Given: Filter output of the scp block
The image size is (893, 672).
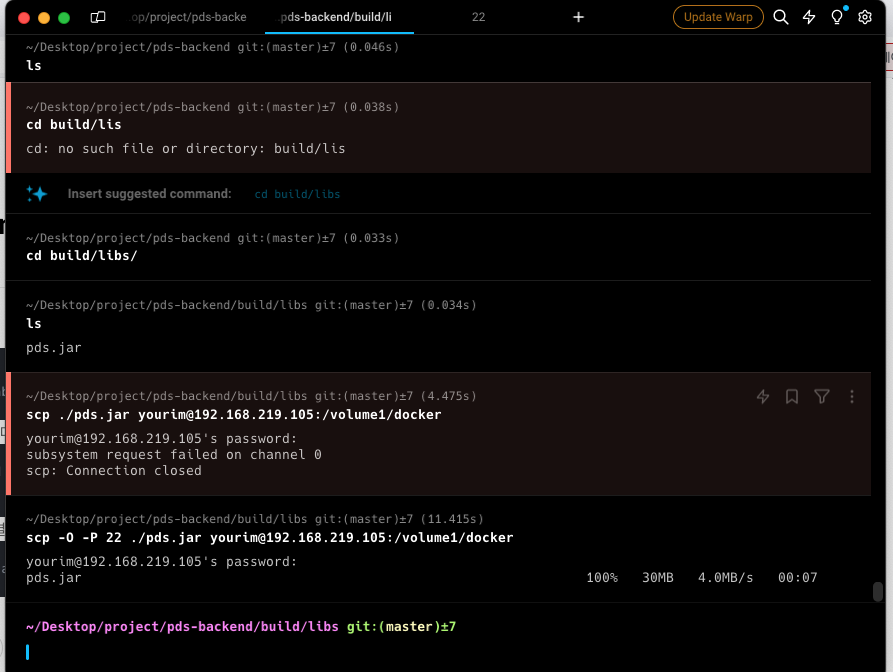Looking at the screenshot, I should coord(822,396).
